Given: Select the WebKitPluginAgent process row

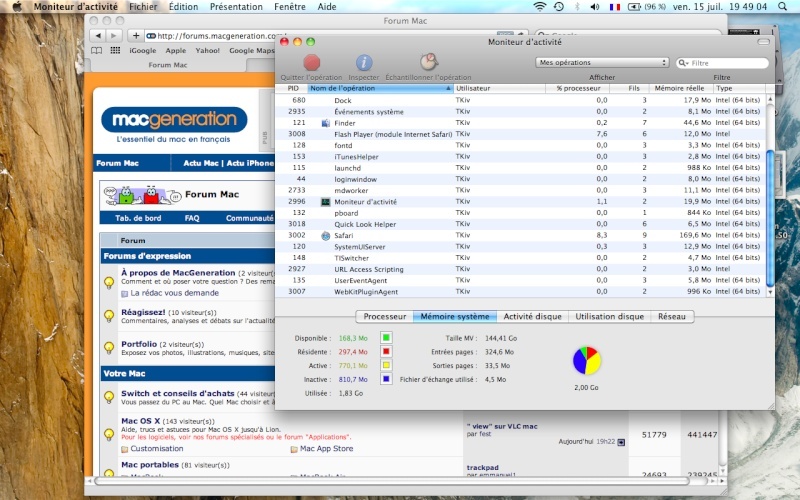Looking at the screenshot, I should [x=520, y=291].
